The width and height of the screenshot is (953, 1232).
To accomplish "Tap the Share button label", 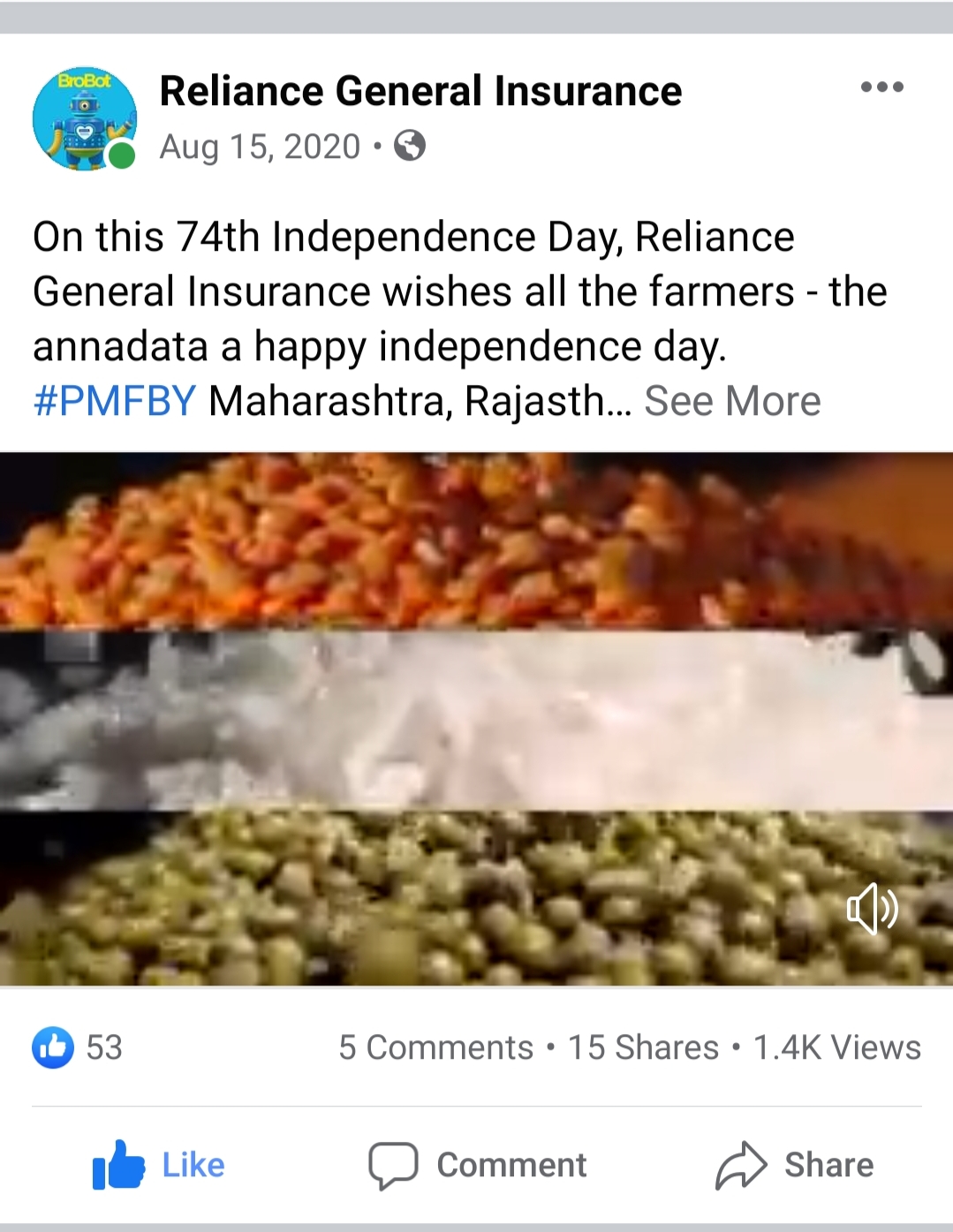I will click(x=828, y=1165).
